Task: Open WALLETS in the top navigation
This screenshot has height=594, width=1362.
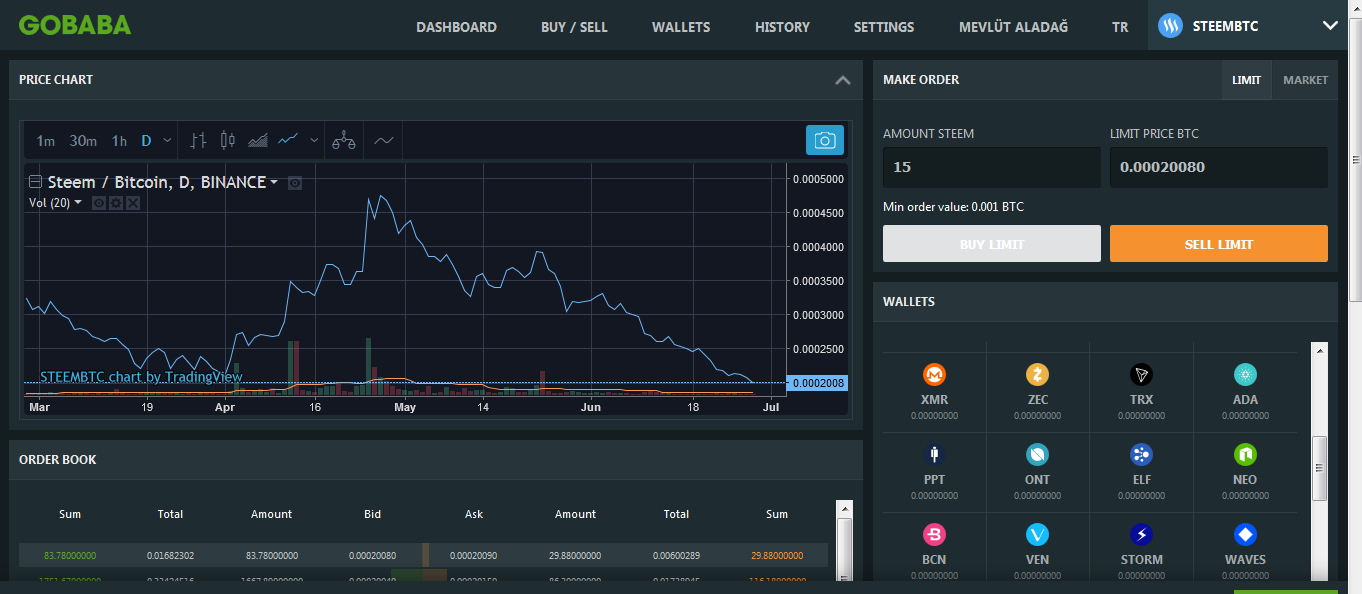Action: click(681, 27)
